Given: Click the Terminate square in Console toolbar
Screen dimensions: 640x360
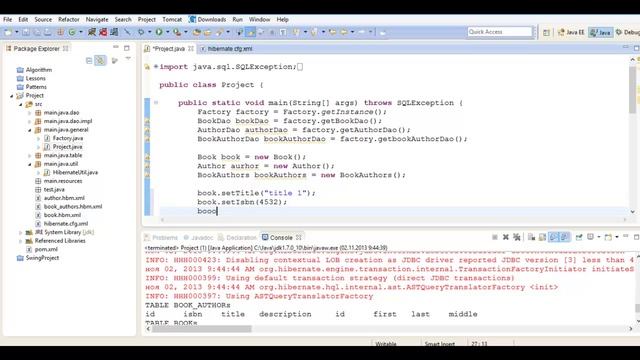Looking at the screenshot, I should pyautogui.click(x=494, y=237).
